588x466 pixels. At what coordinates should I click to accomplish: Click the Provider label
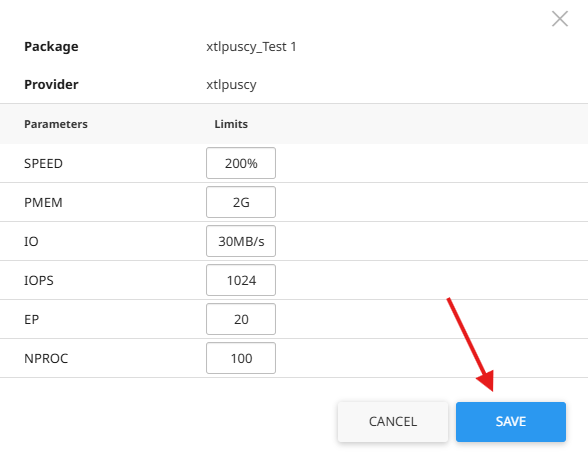click(51, 84)
